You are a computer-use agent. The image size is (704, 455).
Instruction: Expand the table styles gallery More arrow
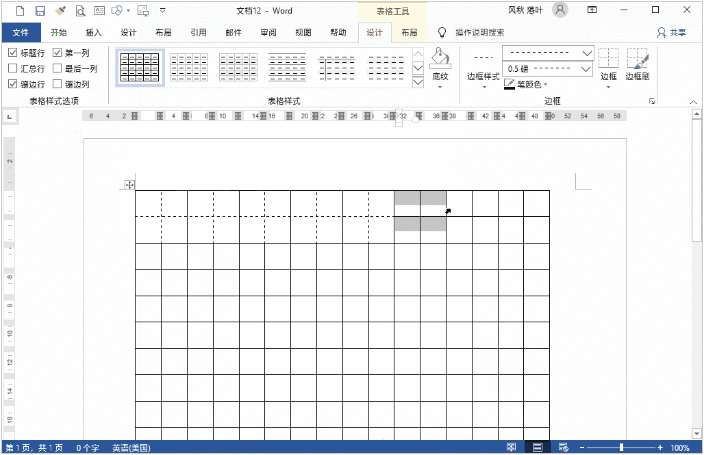(418, 82)
